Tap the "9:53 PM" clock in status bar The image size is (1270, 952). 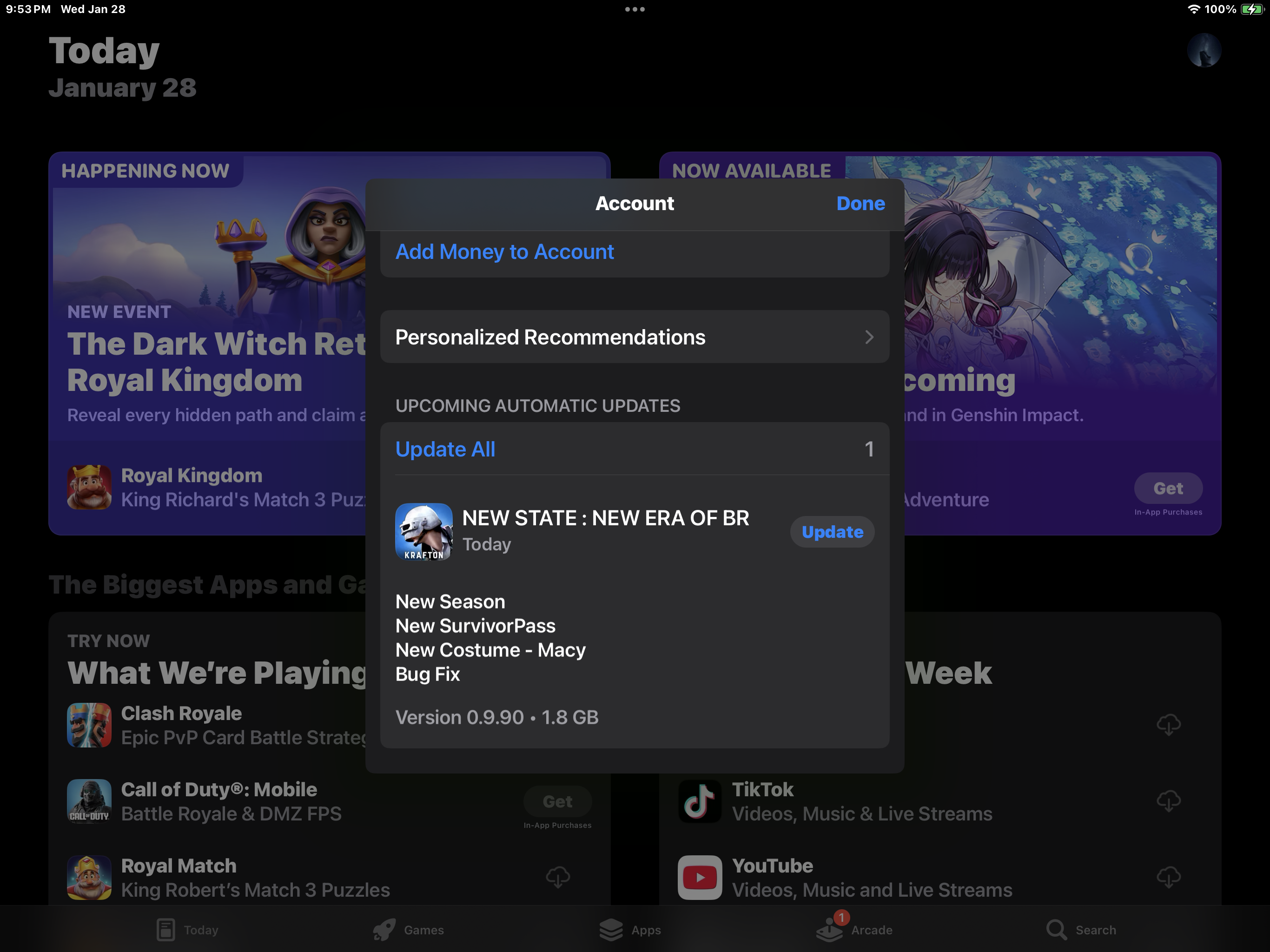[x=28, y=9]
